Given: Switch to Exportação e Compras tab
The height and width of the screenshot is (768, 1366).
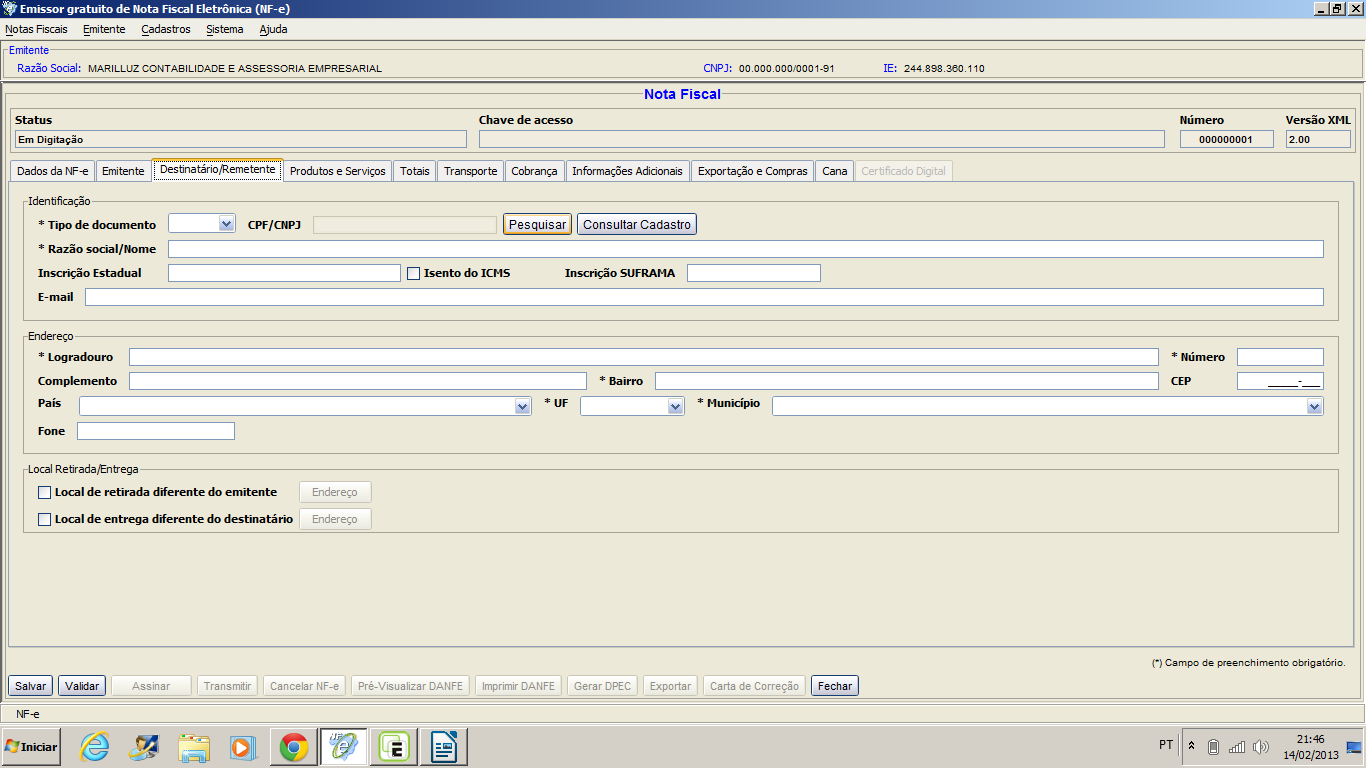Looking at the screenshot, I should 753,171.
